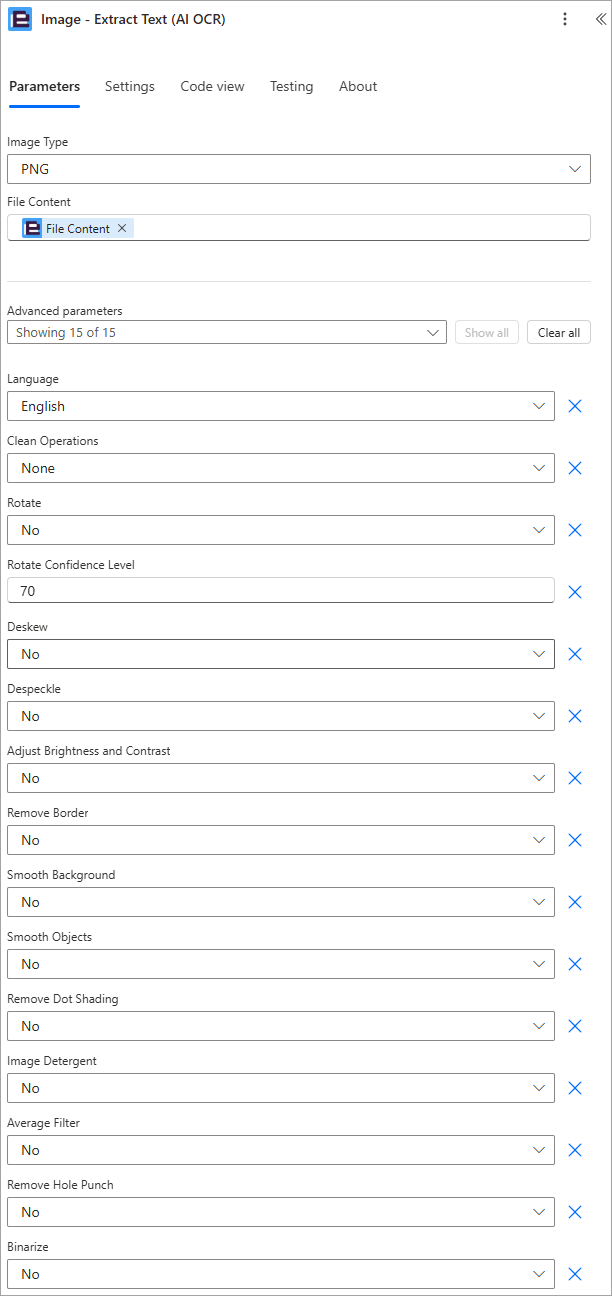Viewport: 612px width, 1296px height.
Task: Open the Remove Hole Punch dropdown
Action: click(x=281, y=1212)
